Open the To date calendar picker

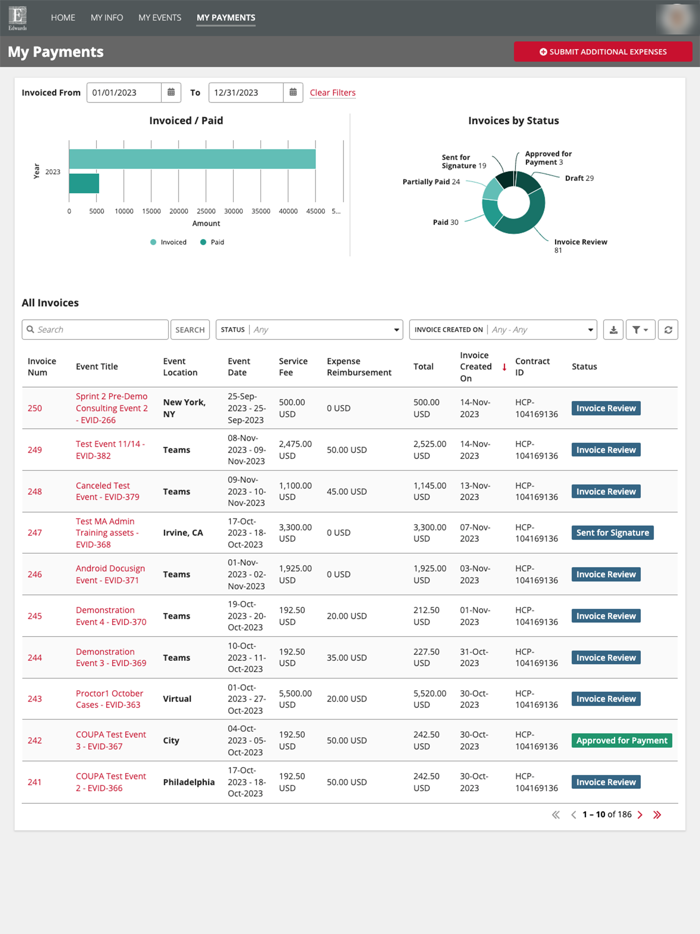tap(290, 92)
